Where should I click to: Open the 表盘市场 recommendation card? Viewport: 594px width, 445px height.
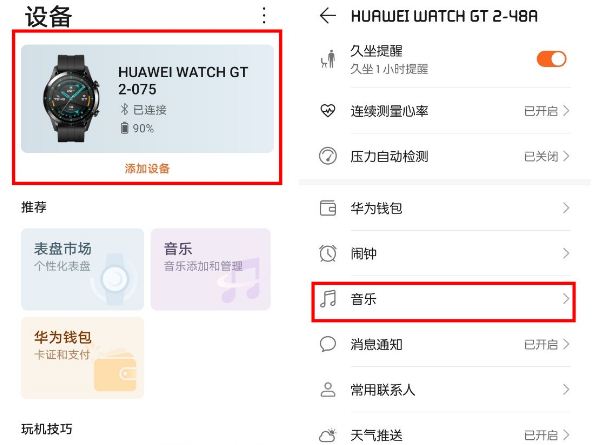(x=82, y=269)
